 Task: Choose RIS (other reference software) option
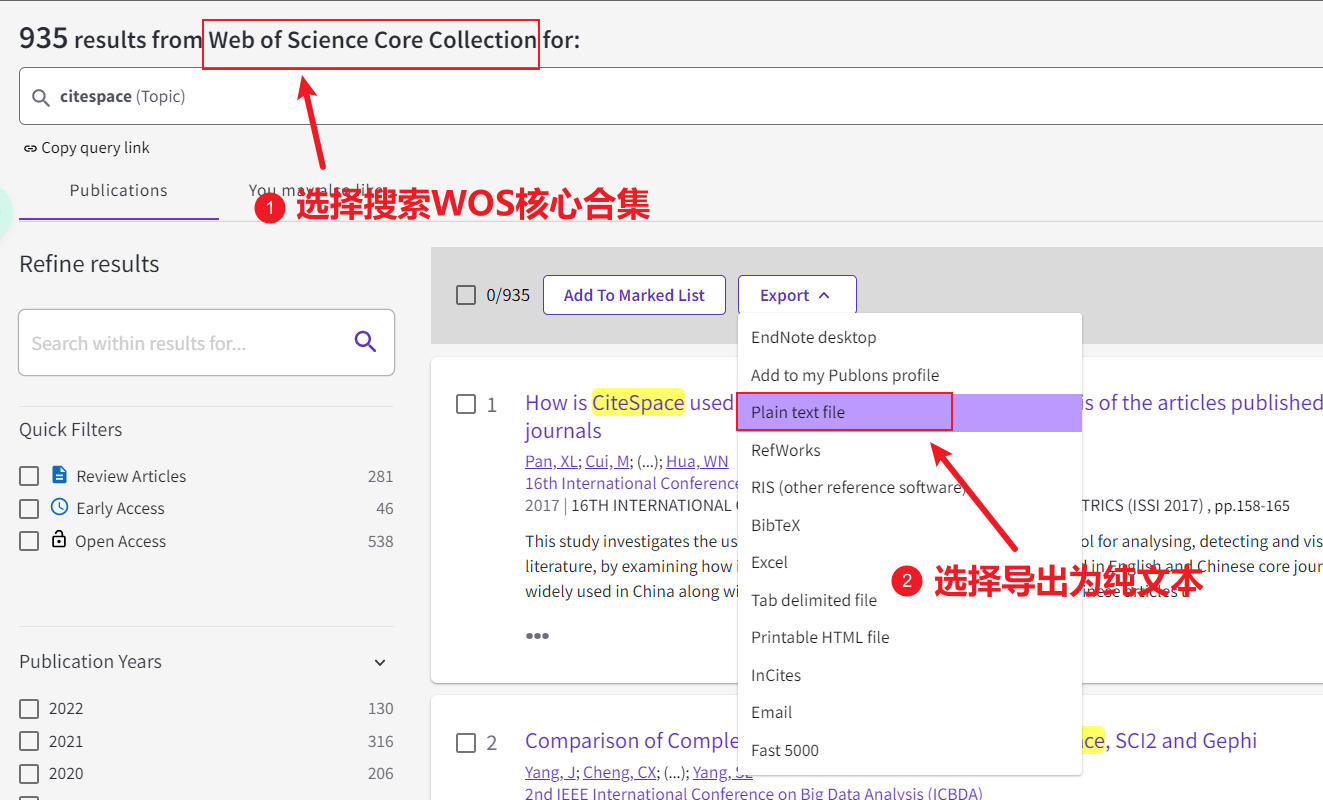[909, 487]
